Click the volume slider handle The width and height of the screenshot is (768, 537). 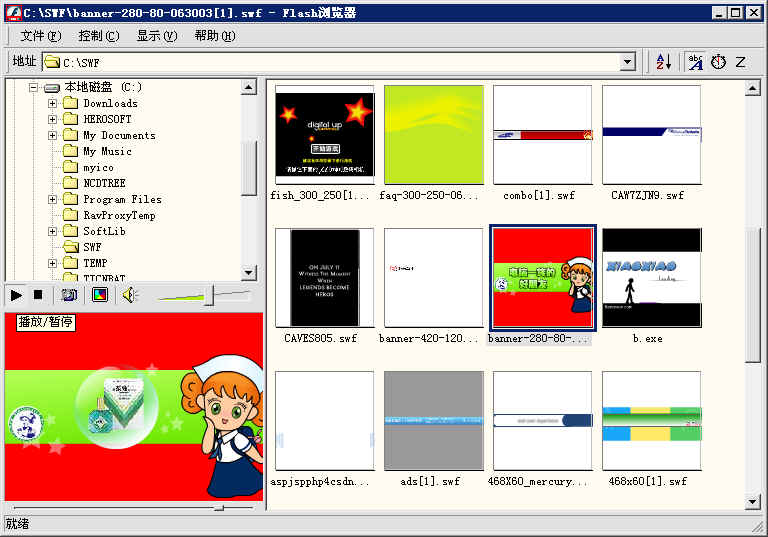click(209, 295)
